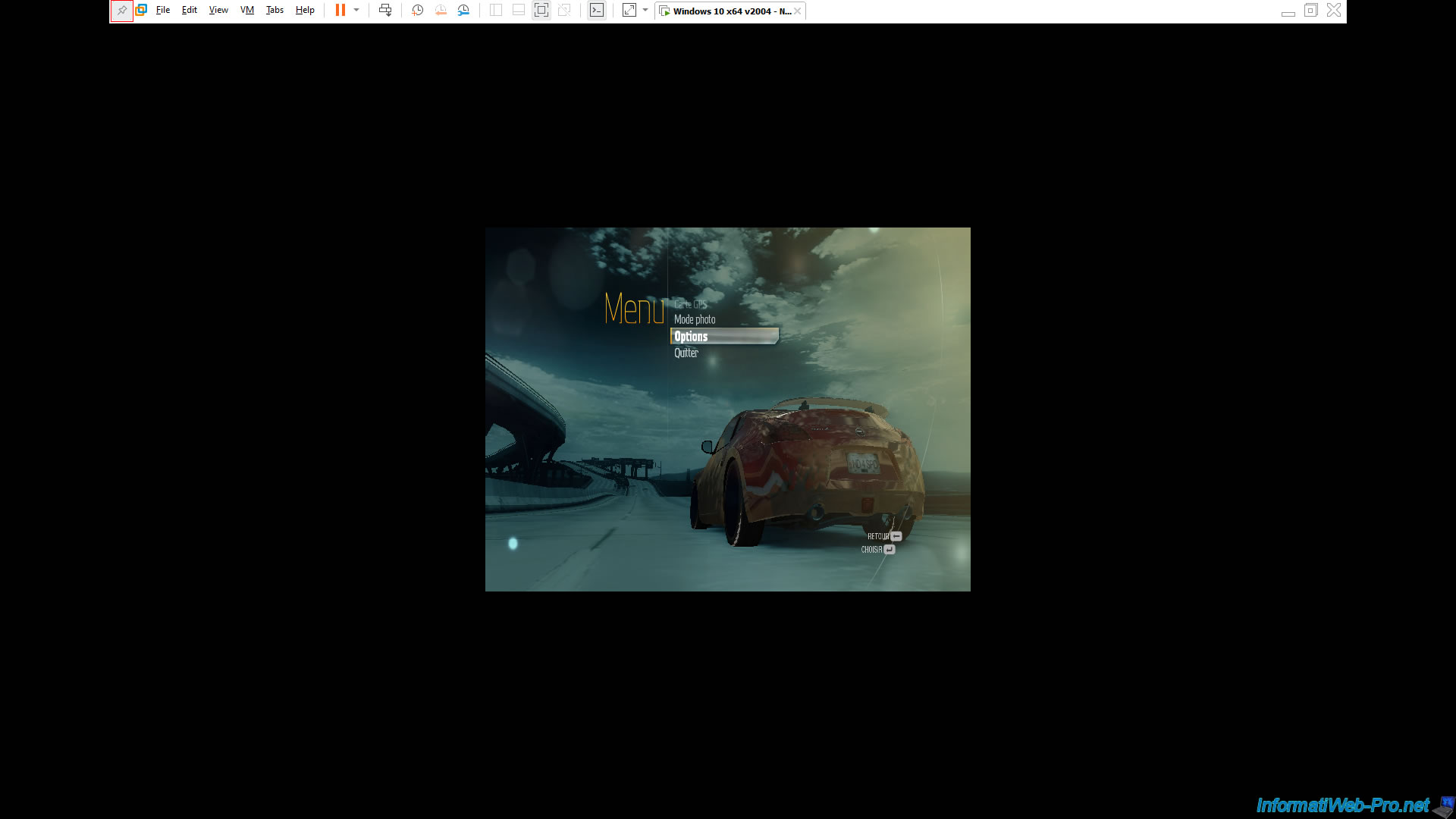
Task: Click the RETOUR back key hint
Action: click(884, 536)
